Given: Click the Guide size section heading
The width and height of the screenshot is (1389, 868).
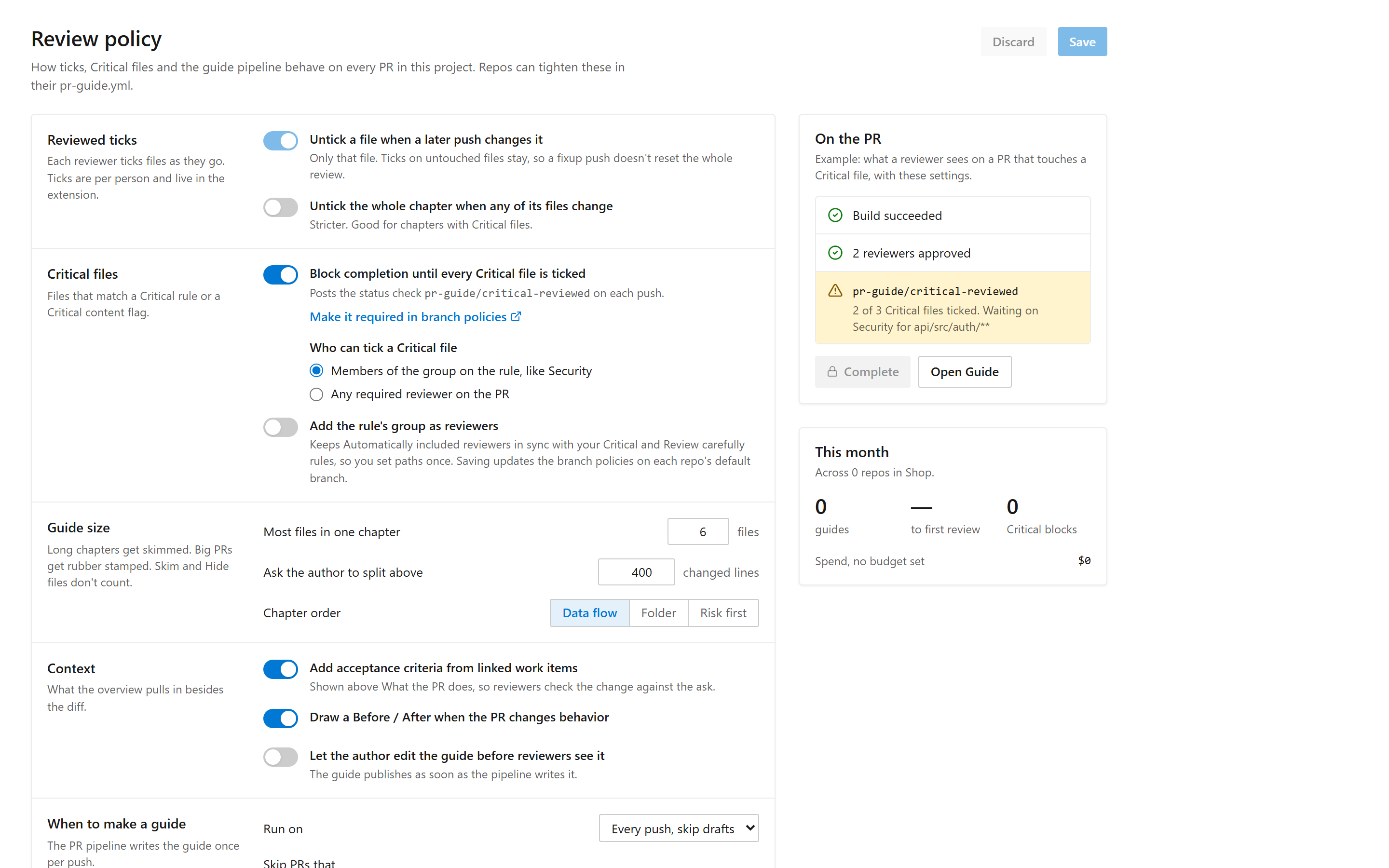Looking at the screenshot, I should (79, 528).
